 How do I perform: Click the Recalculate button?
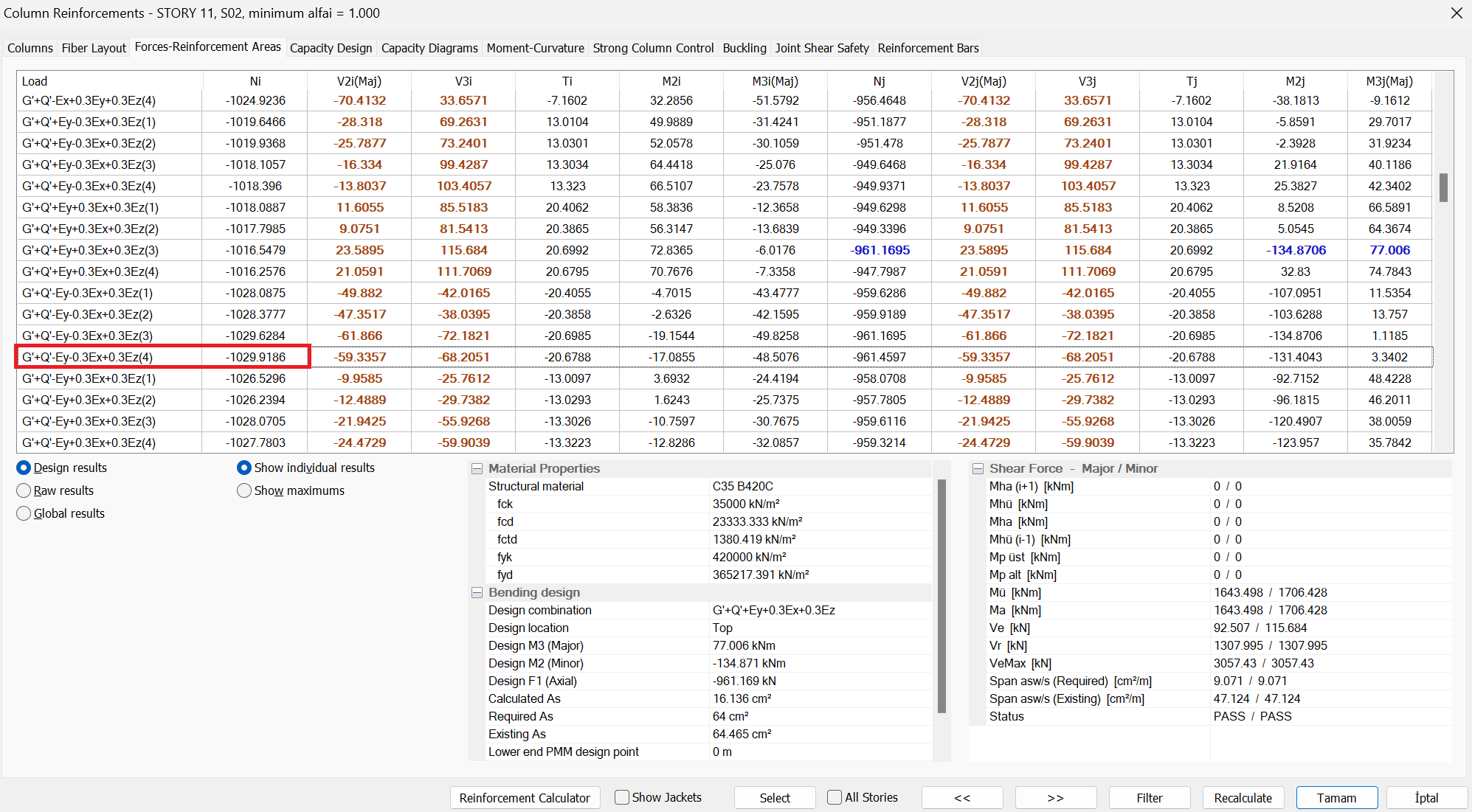click(x=1243, y=798)
